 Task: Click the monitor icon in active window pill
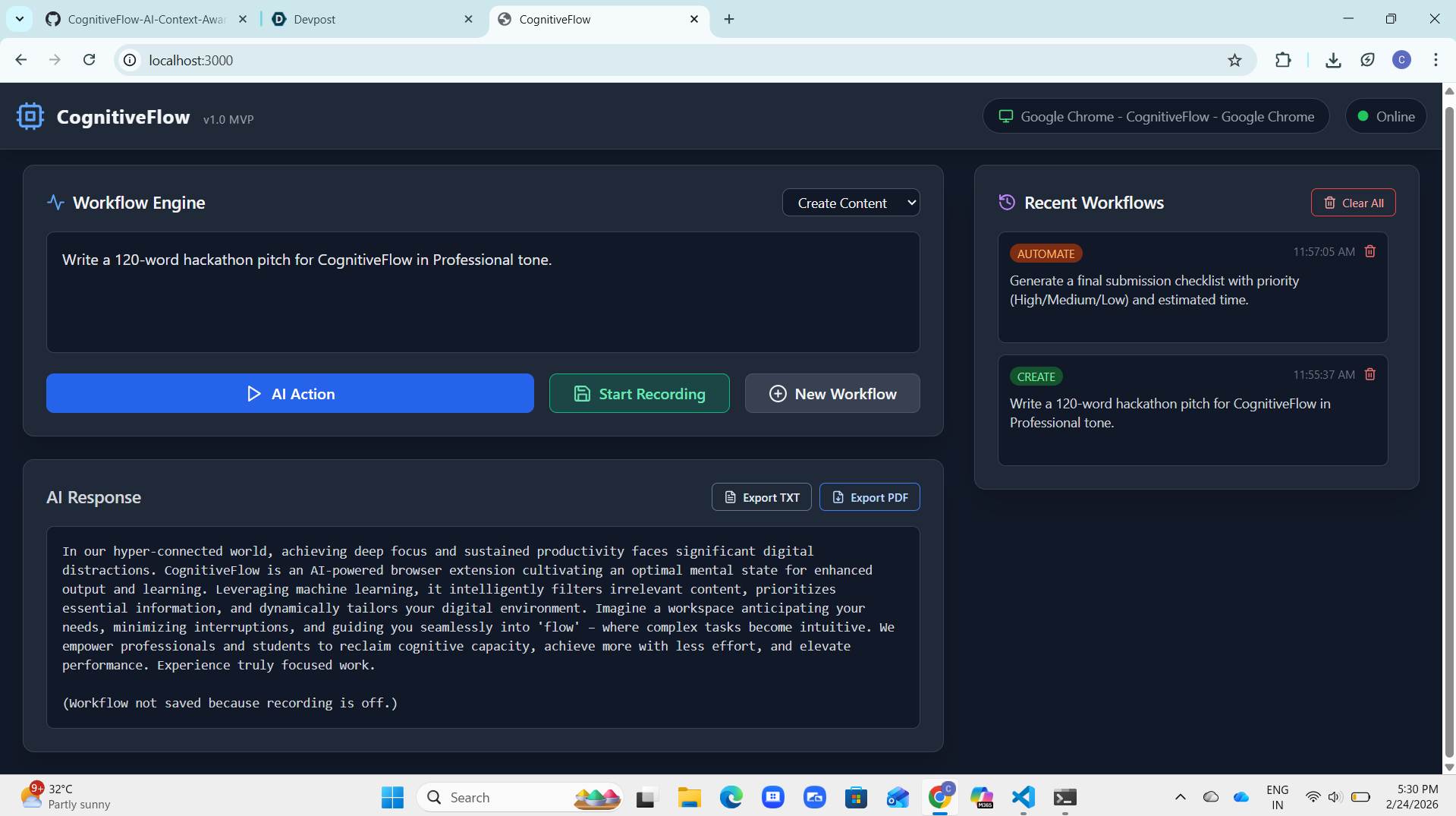1006,116
